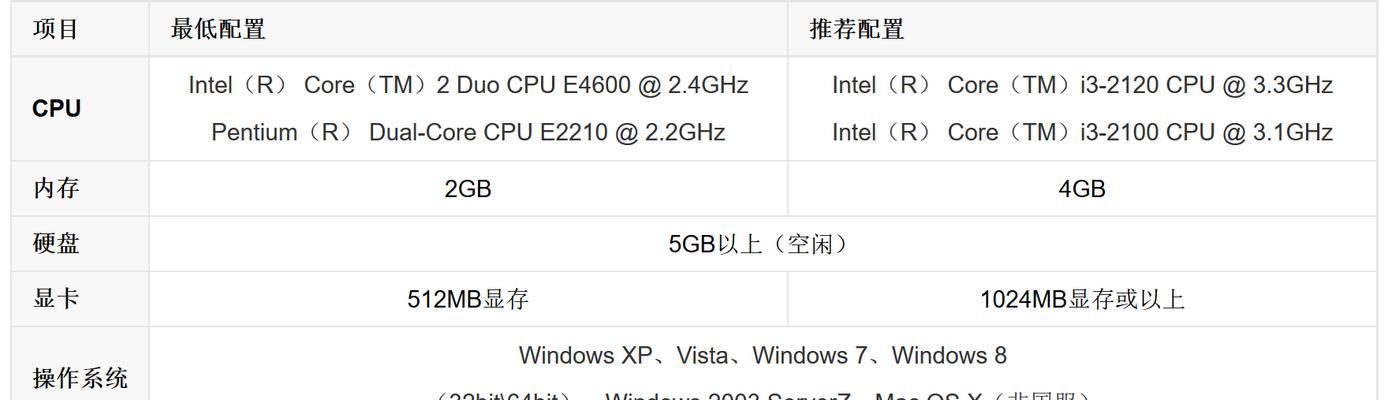Select the 5GB以上（空闲） cell
The image size is (1388, 400).
[x=763, y=244]
